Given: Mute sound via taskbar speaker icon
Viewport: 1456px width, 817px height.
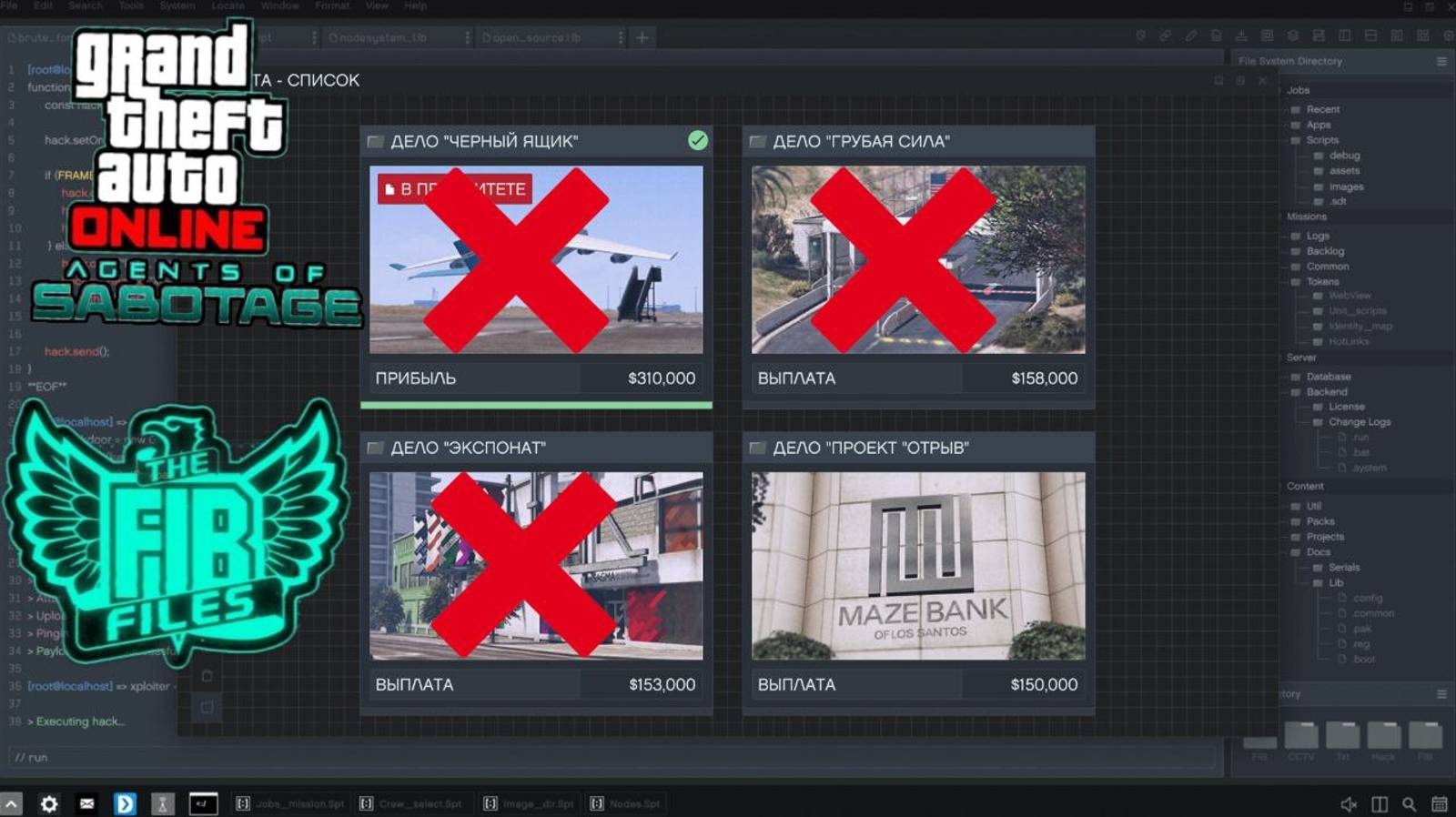Looking at the screenshot, I should click(x=1350, y=804).
